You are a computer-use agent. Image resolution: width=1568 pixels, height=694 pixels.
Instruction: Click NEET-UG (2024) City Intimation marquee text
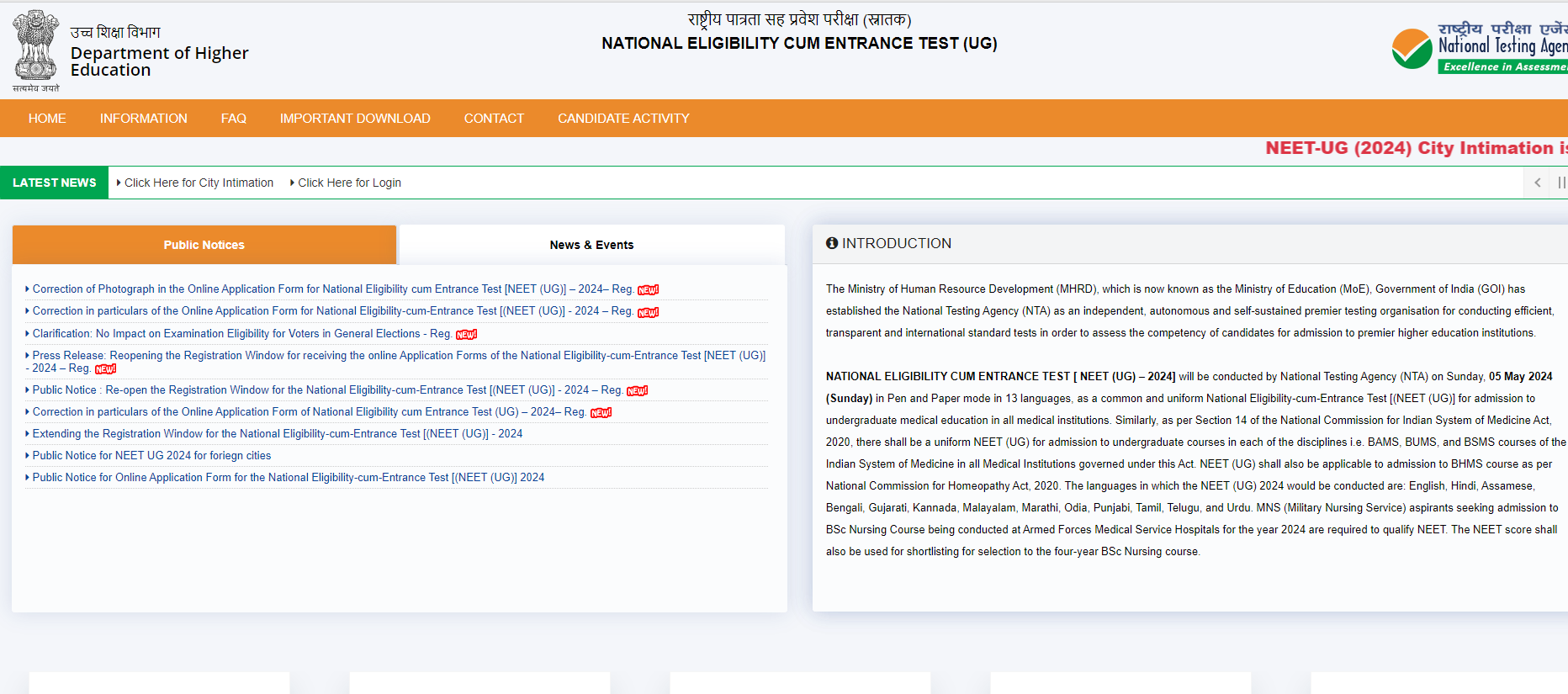coord(1417,148)
